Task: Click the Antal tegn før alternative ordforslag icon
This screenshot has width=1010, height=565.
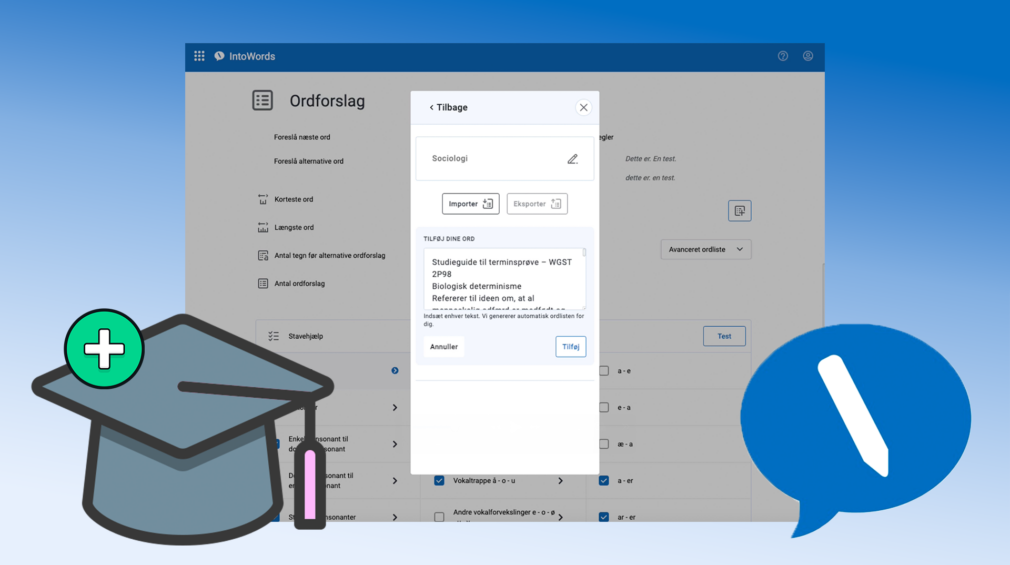Action: click(x=263, y=256)
